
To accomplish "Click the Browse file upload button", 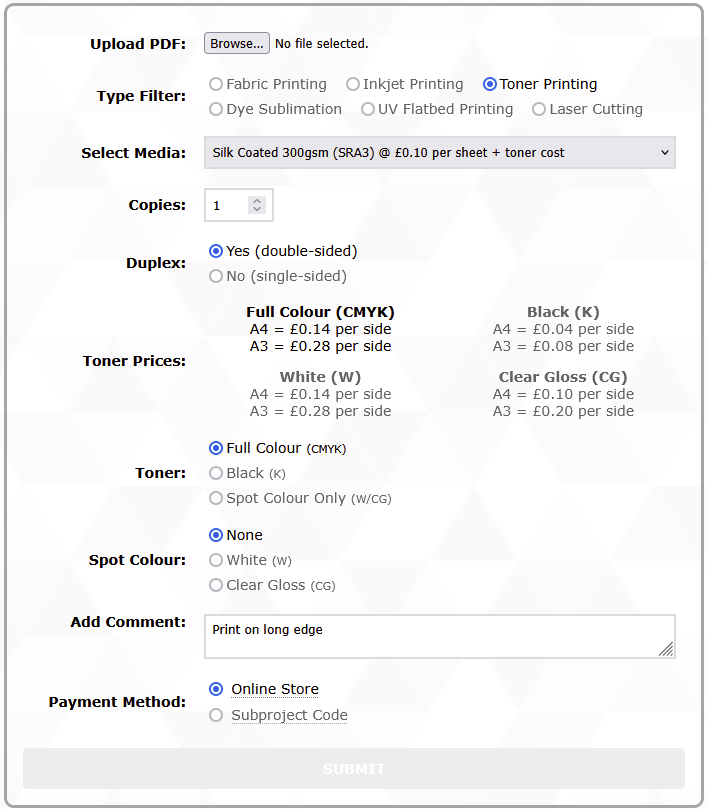I will coord(237,43).
